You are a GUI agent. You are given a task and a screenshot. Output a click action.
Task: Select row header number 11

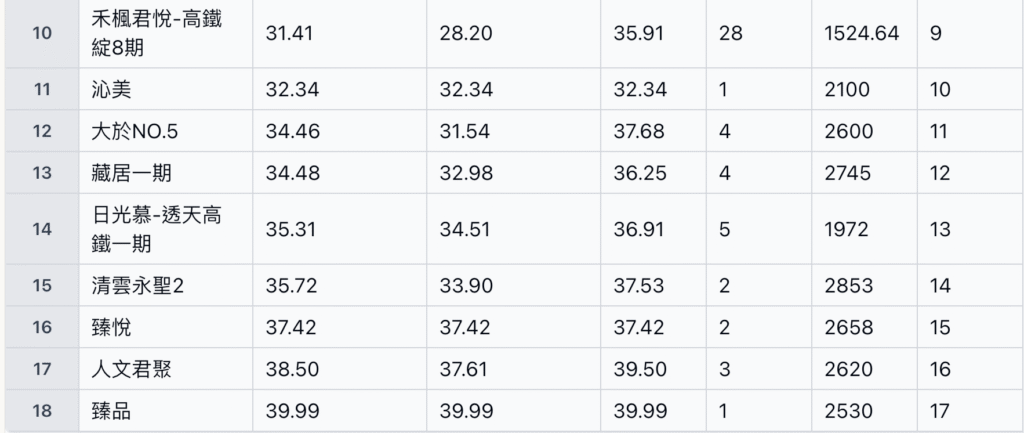tap(42, 89)
